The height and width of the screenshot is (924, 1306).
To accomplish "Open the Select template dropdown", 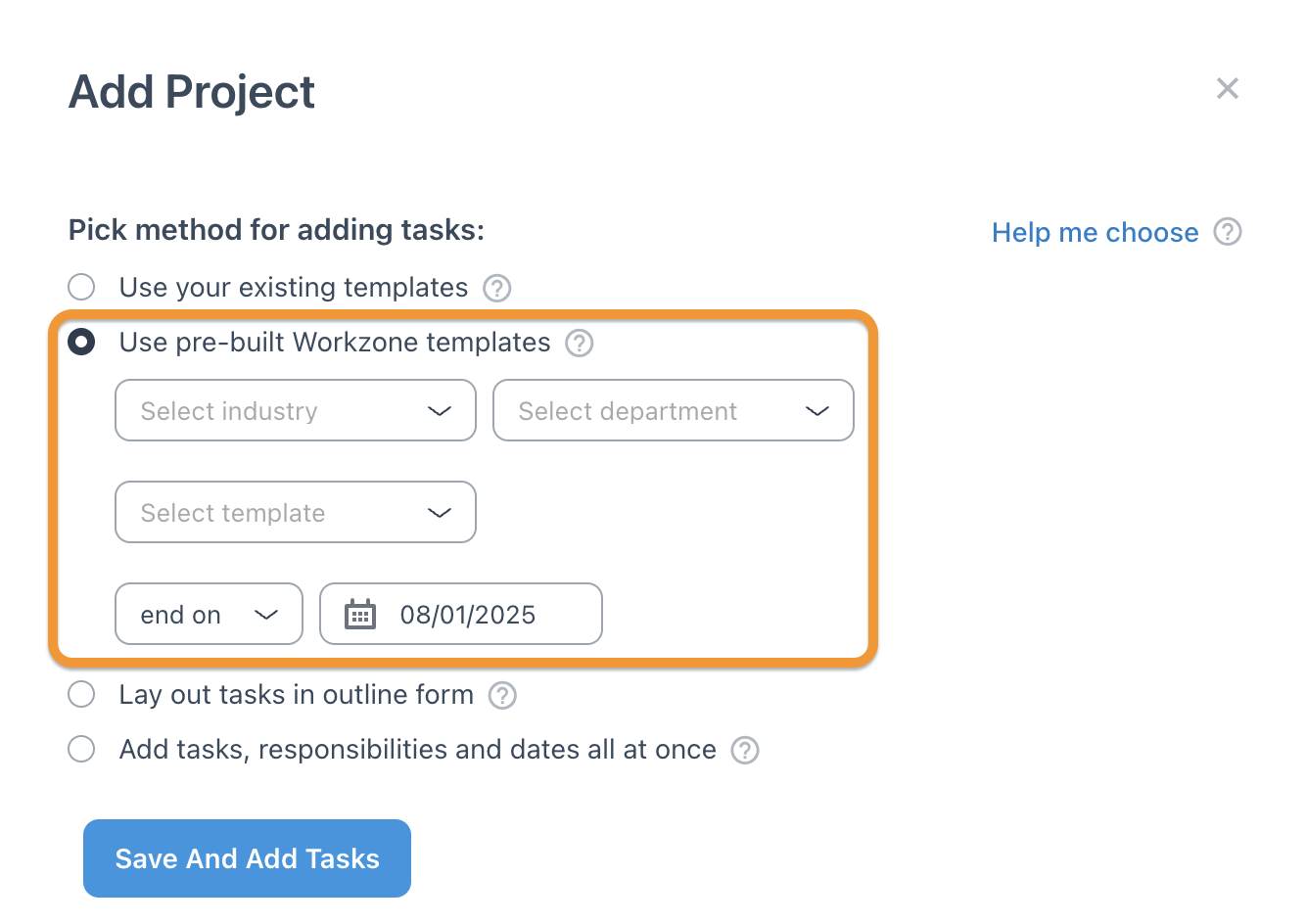I will pyautogui.click(x=296, y=512).
